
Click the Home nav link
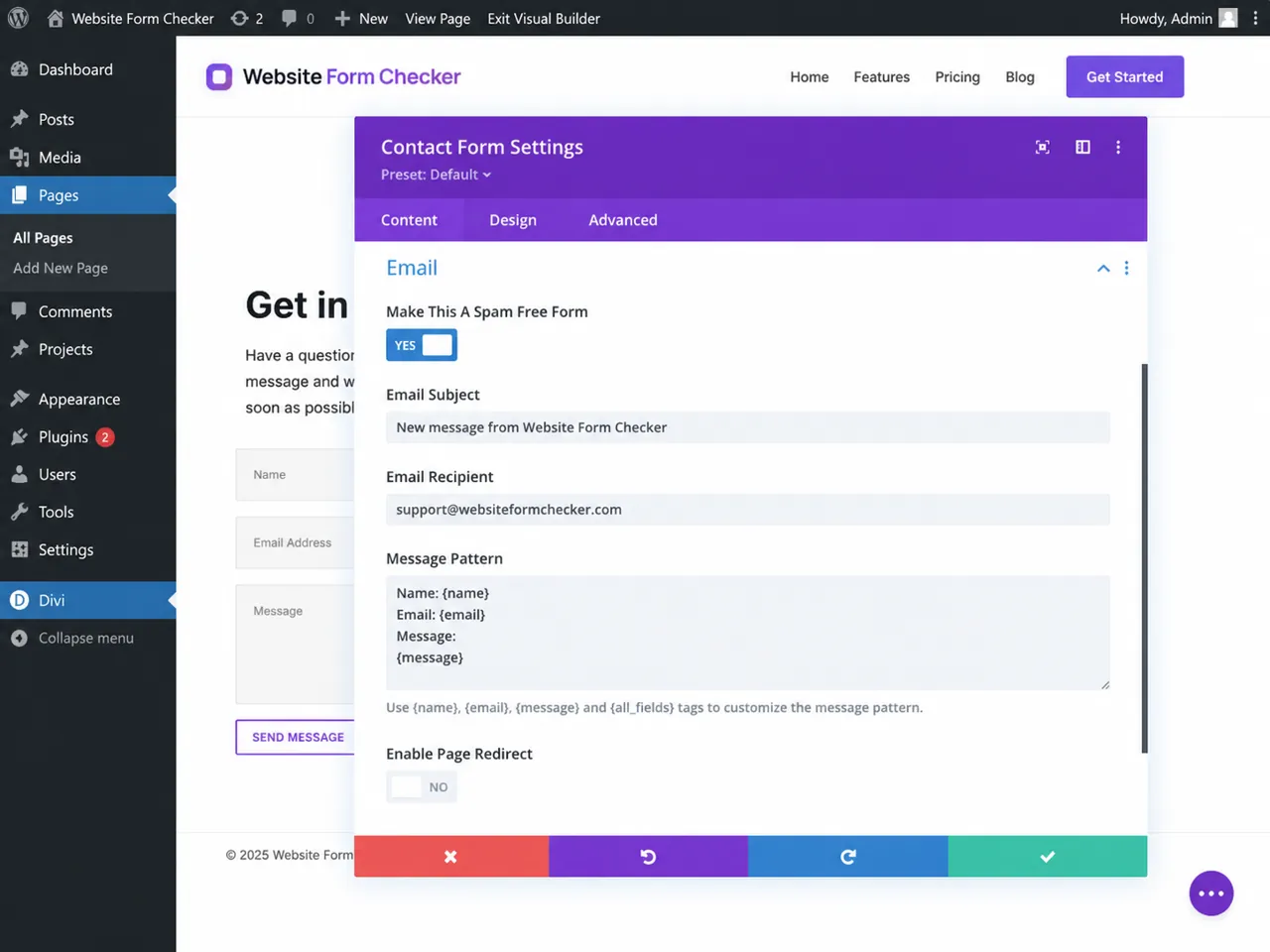(810, 76)
